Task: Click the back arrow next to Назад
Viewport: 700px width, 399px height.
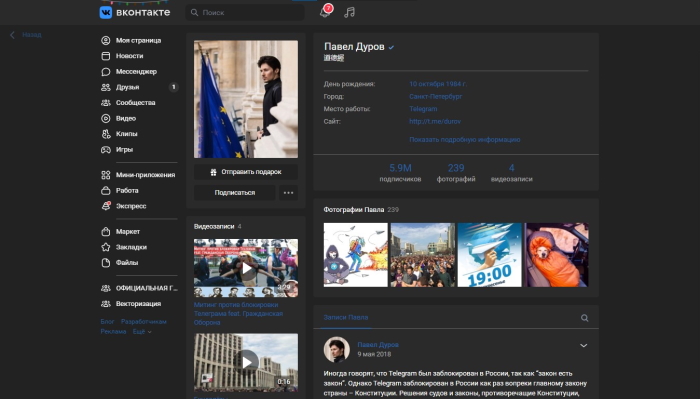Action: (12, 35)
